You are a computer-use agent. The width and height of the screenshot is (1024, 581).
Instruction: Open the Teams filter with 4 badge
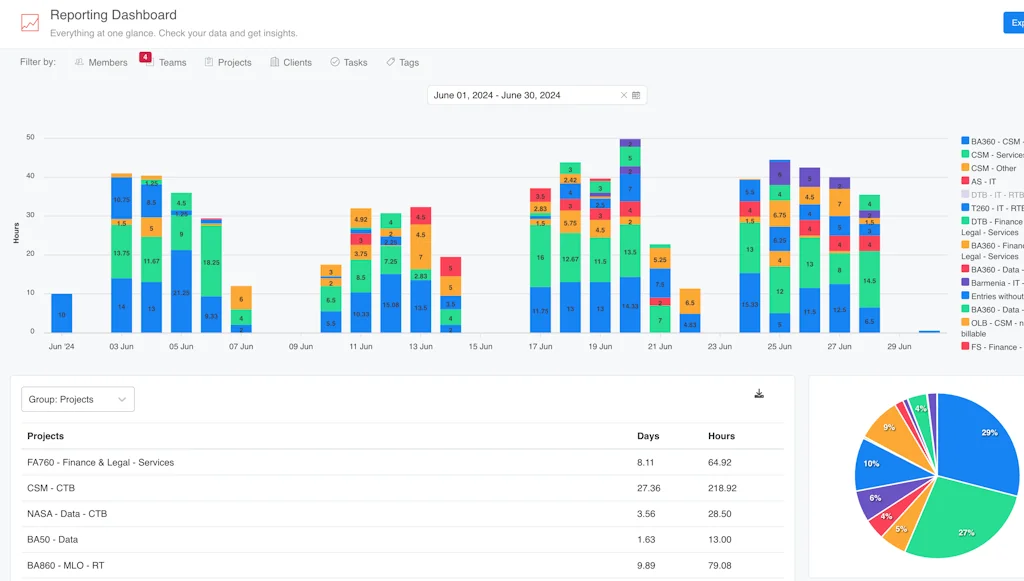pyautogui.click(x=166, y=62)
